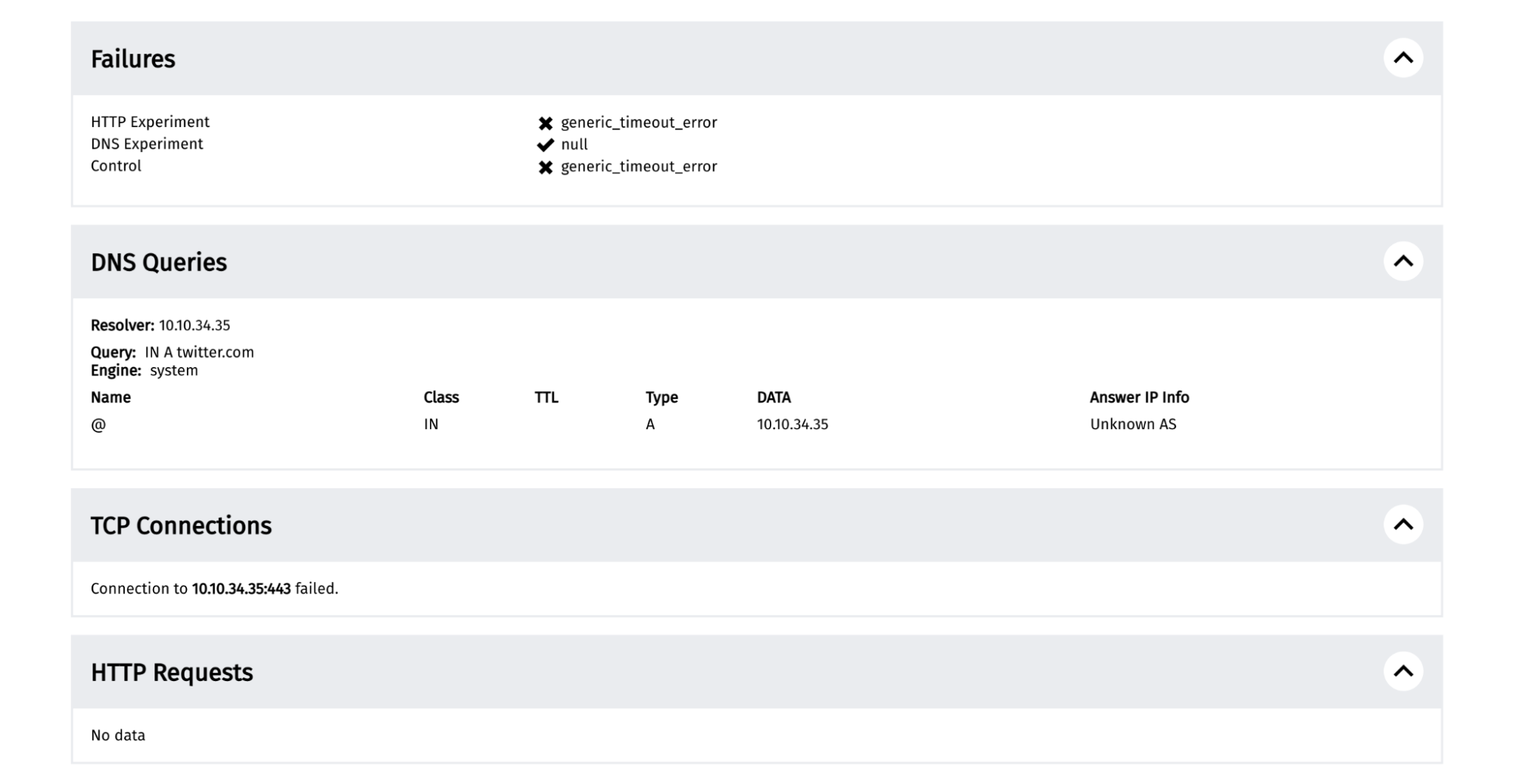Click the DNS Experiment label
Image resolution: width=1513 pixels, height=784 pixels.
pyautogui.click(x=147, y=144)
